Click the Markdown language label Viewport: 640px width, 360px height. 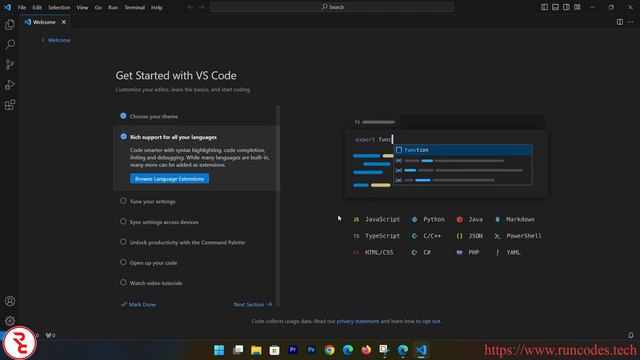520,219
